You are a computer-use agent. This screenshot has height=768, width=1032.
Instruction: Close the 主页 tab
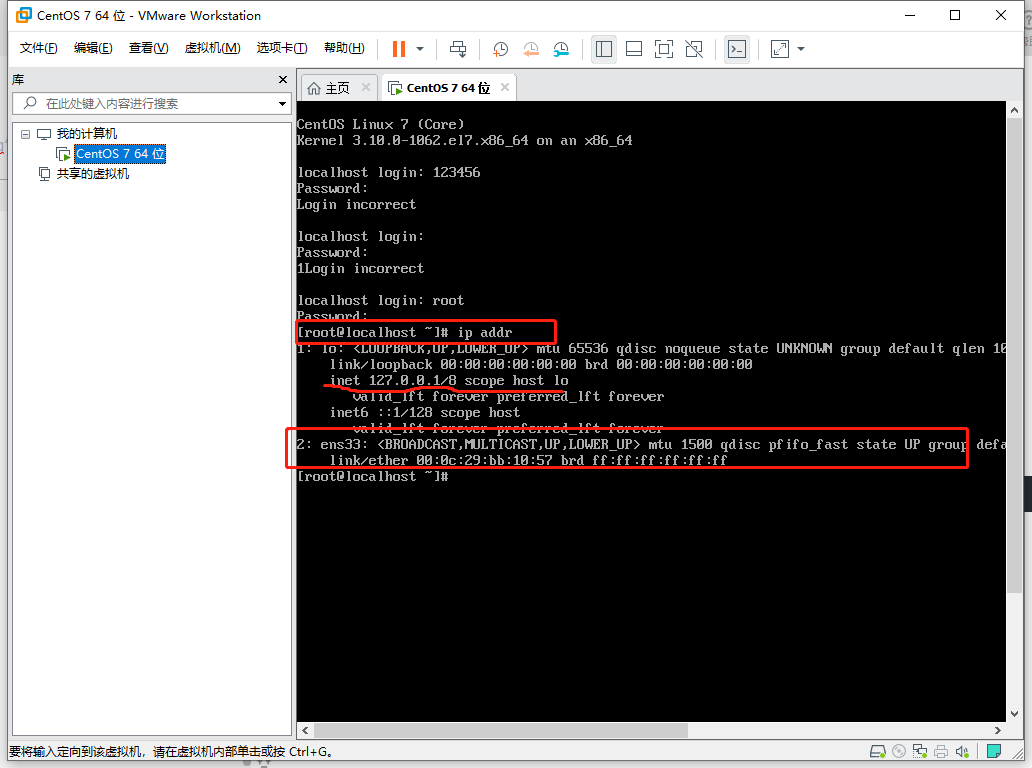click(x=366, y=87)
